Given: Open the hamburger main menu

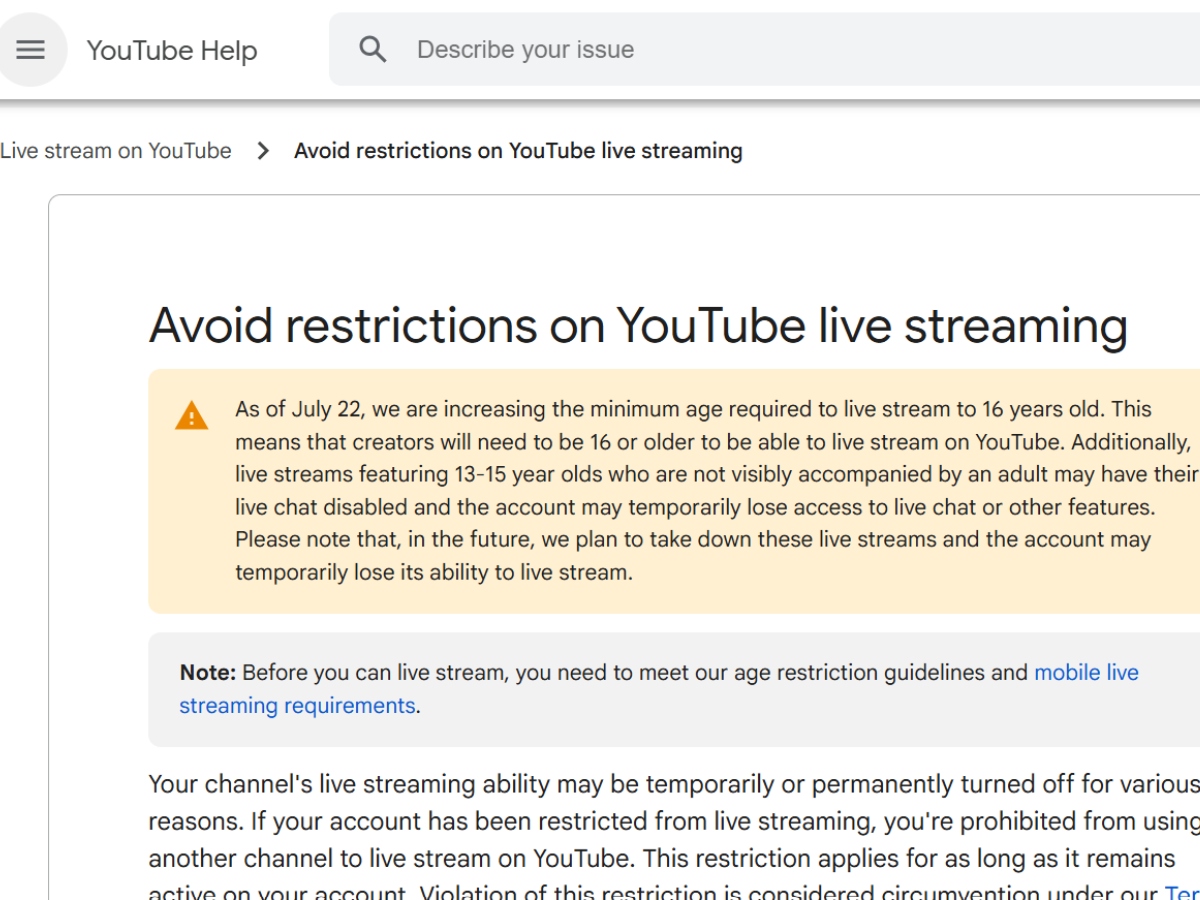Looking at the screenshot, I should [31, 50].
